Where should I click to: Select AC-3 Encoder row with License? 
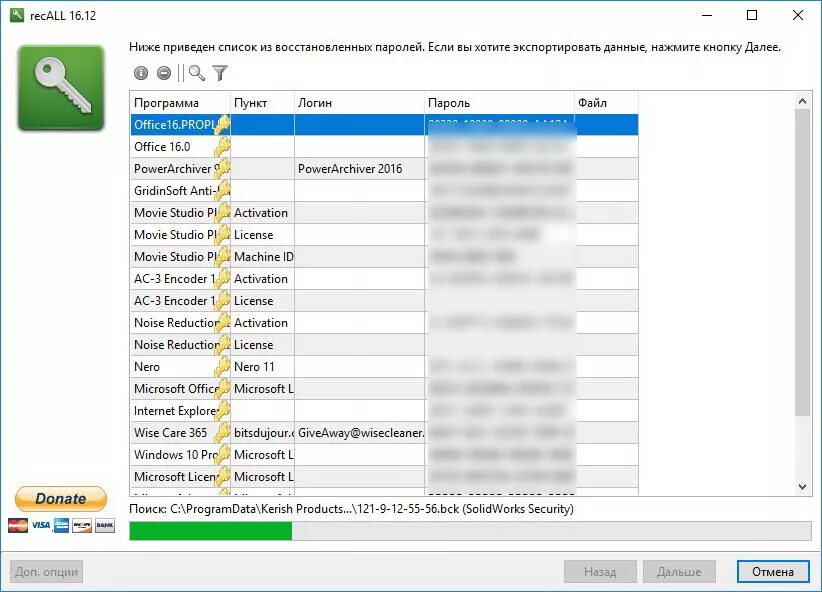click(384, 301)
